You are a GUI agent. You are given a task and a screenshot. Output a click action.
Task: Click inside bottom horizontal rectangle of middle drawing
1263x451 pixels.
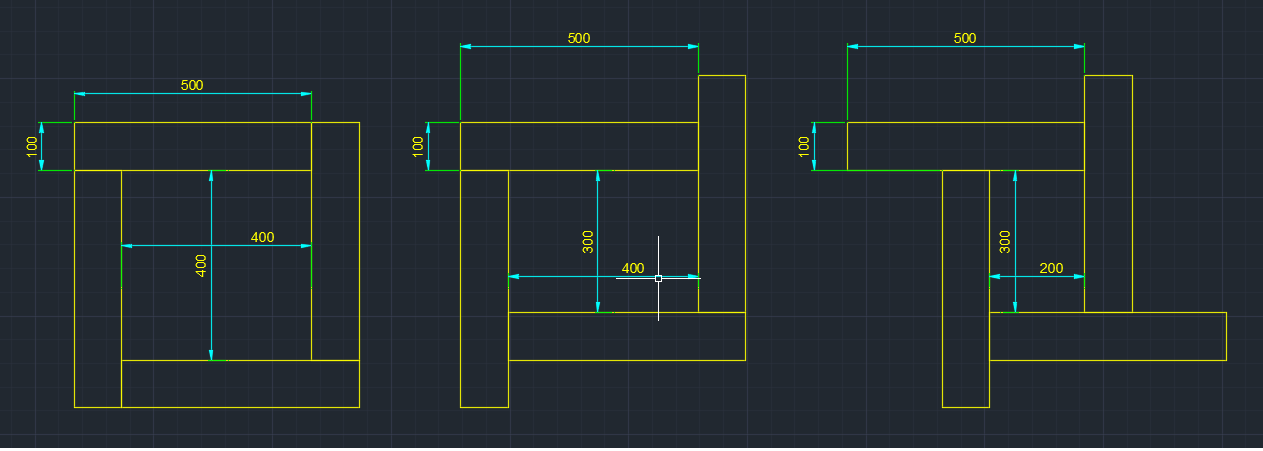tap(627, 336)
